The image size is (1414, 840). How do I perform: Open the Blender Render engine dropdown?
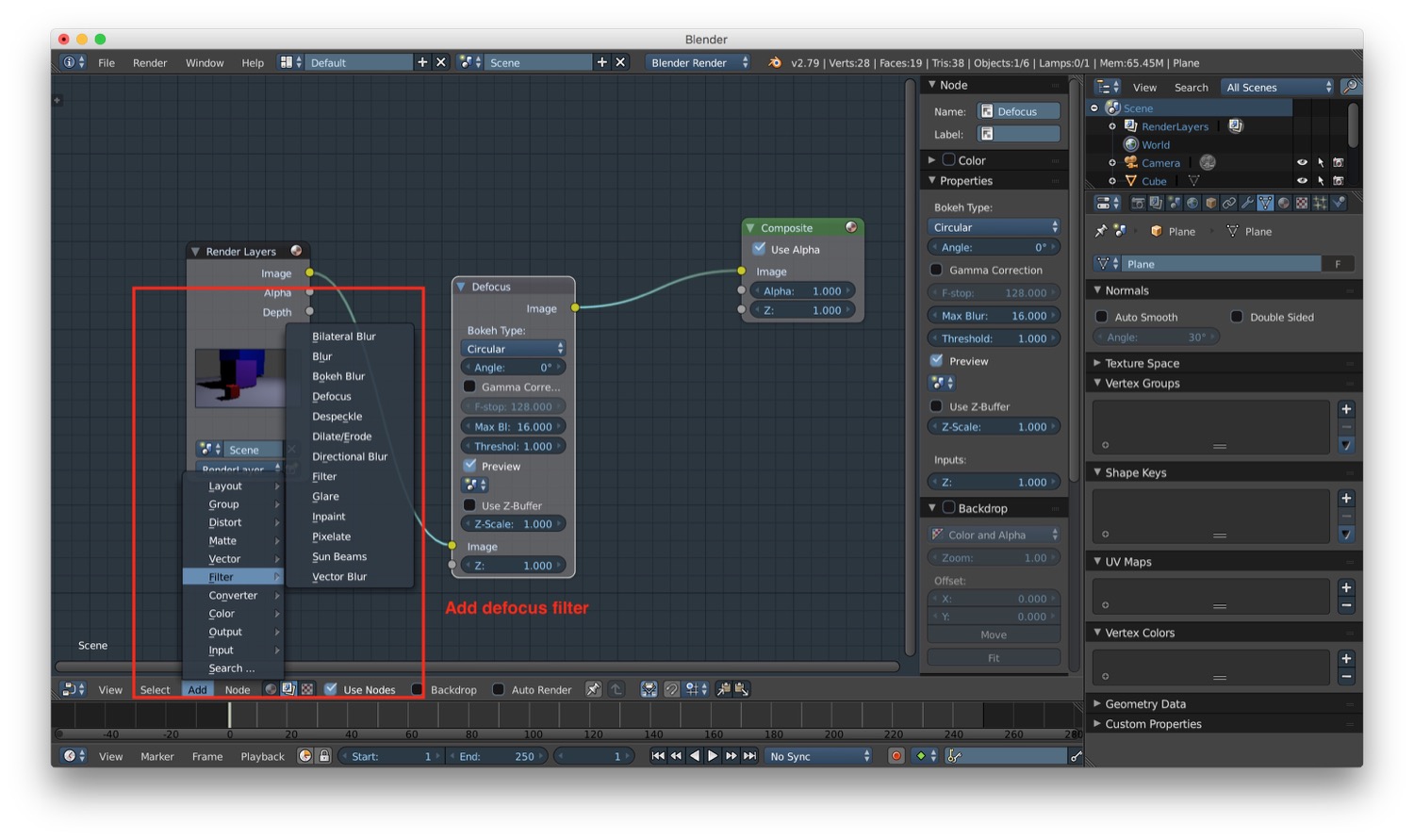tap(699, 62)
